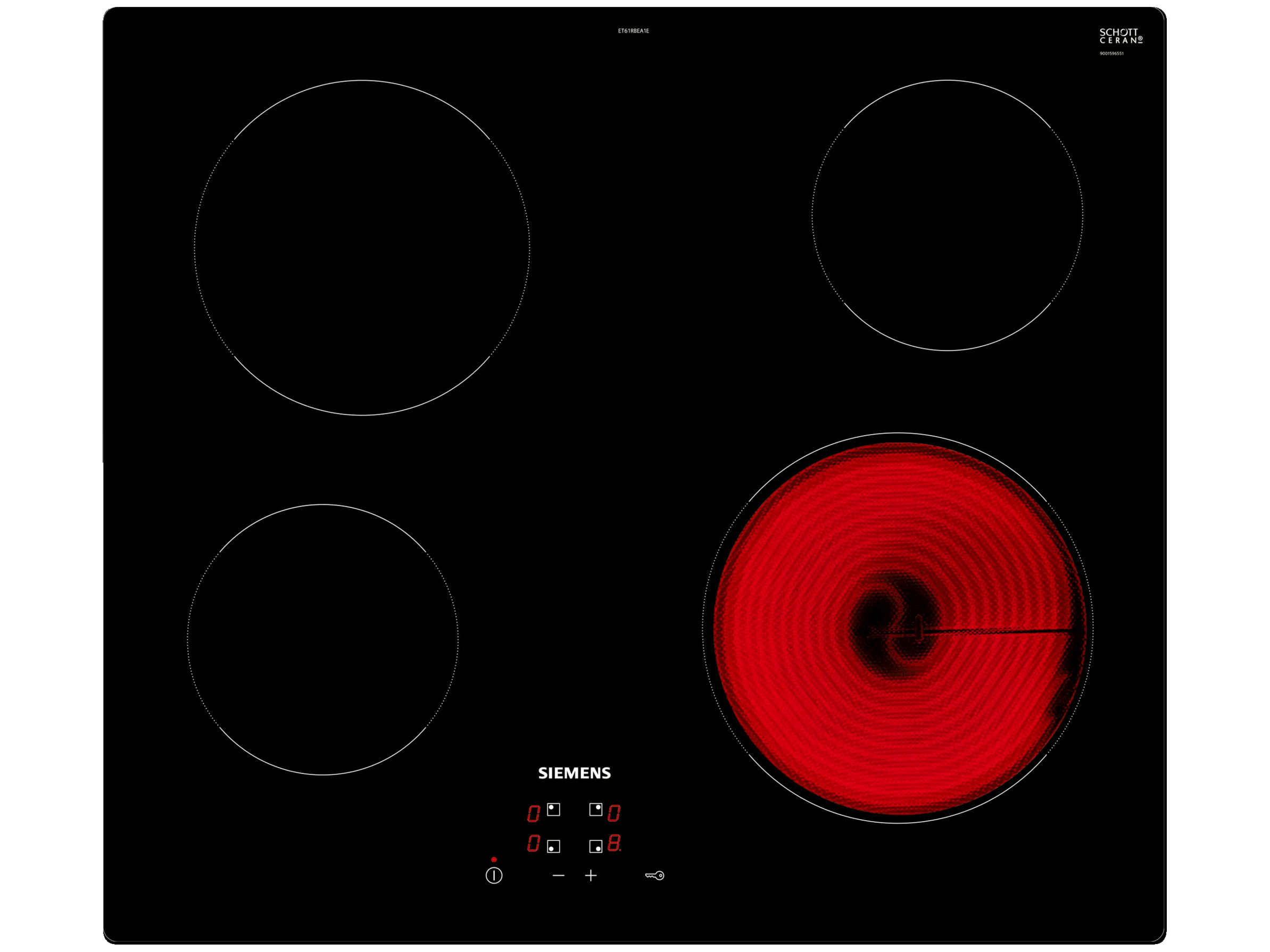Click the SIEMENS brand logo
Screen dimensions: 1270x952
pos(574,773)
